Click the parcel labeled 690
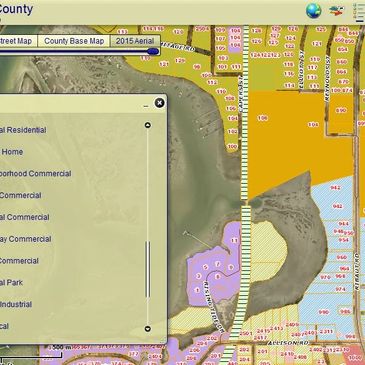 click(341, 110)
